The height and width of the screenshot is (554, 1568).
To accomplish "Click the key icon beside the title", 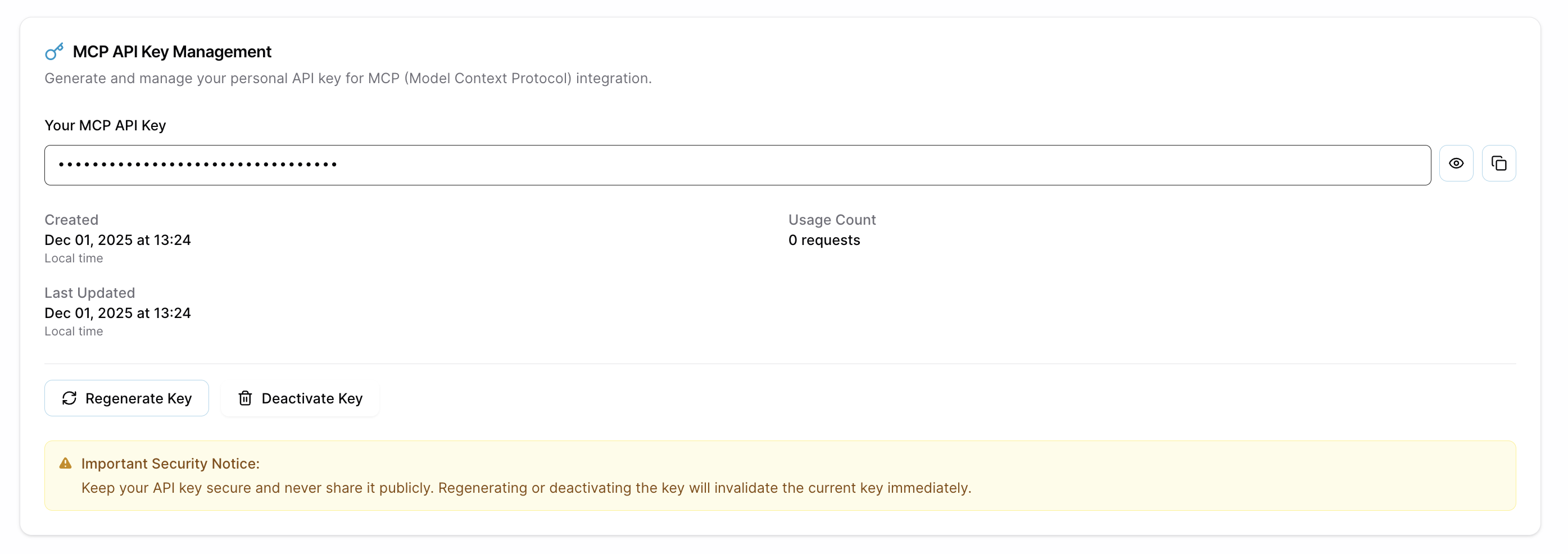I will click(54, 52).
